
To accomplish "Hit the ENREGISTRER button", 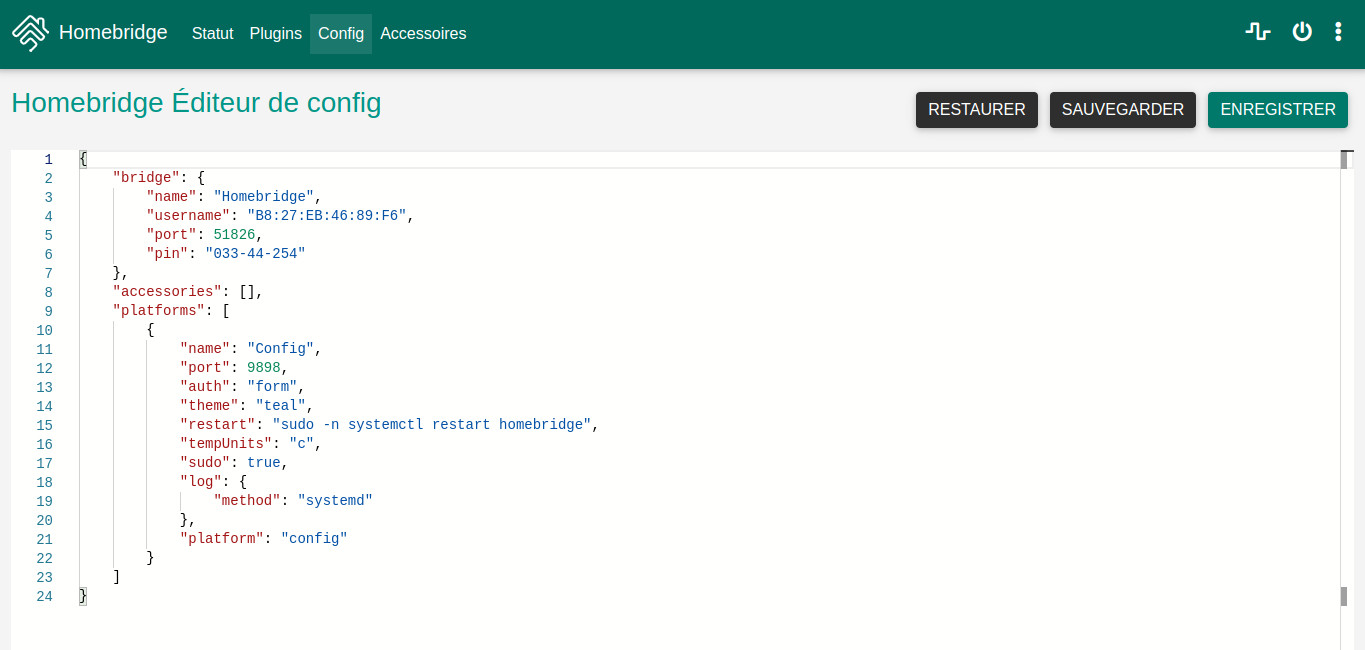I will pyautogui.click(x=1277, y=110).
